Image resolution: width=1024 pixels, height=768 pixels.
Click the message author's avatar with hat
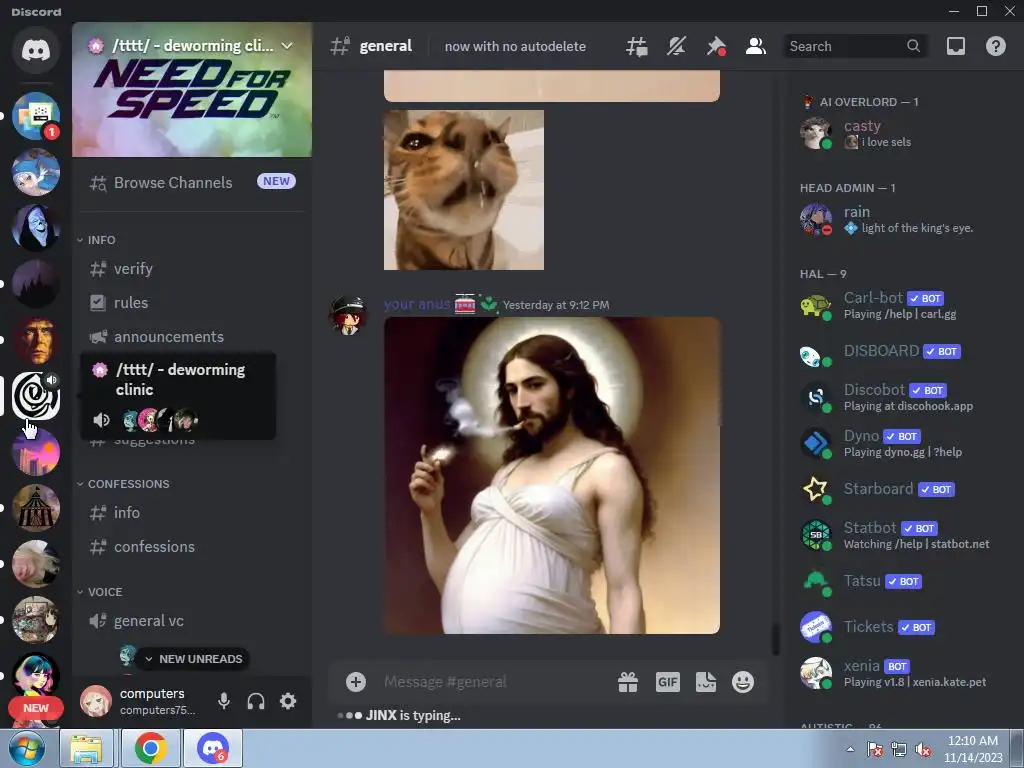[347, 315]
